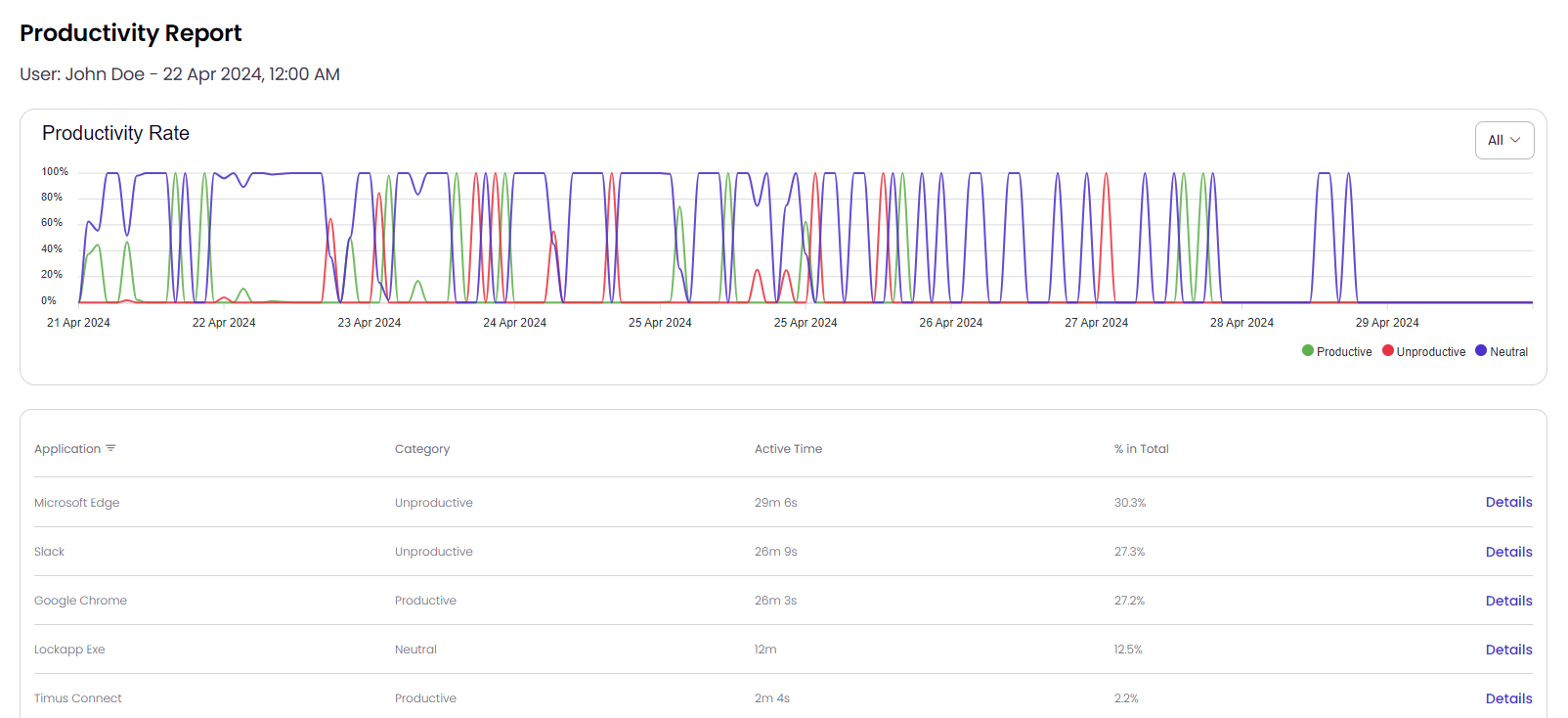The image size is (1568, 718).
Task: Click the 12m active time value
Action: [x=765, y=650]
